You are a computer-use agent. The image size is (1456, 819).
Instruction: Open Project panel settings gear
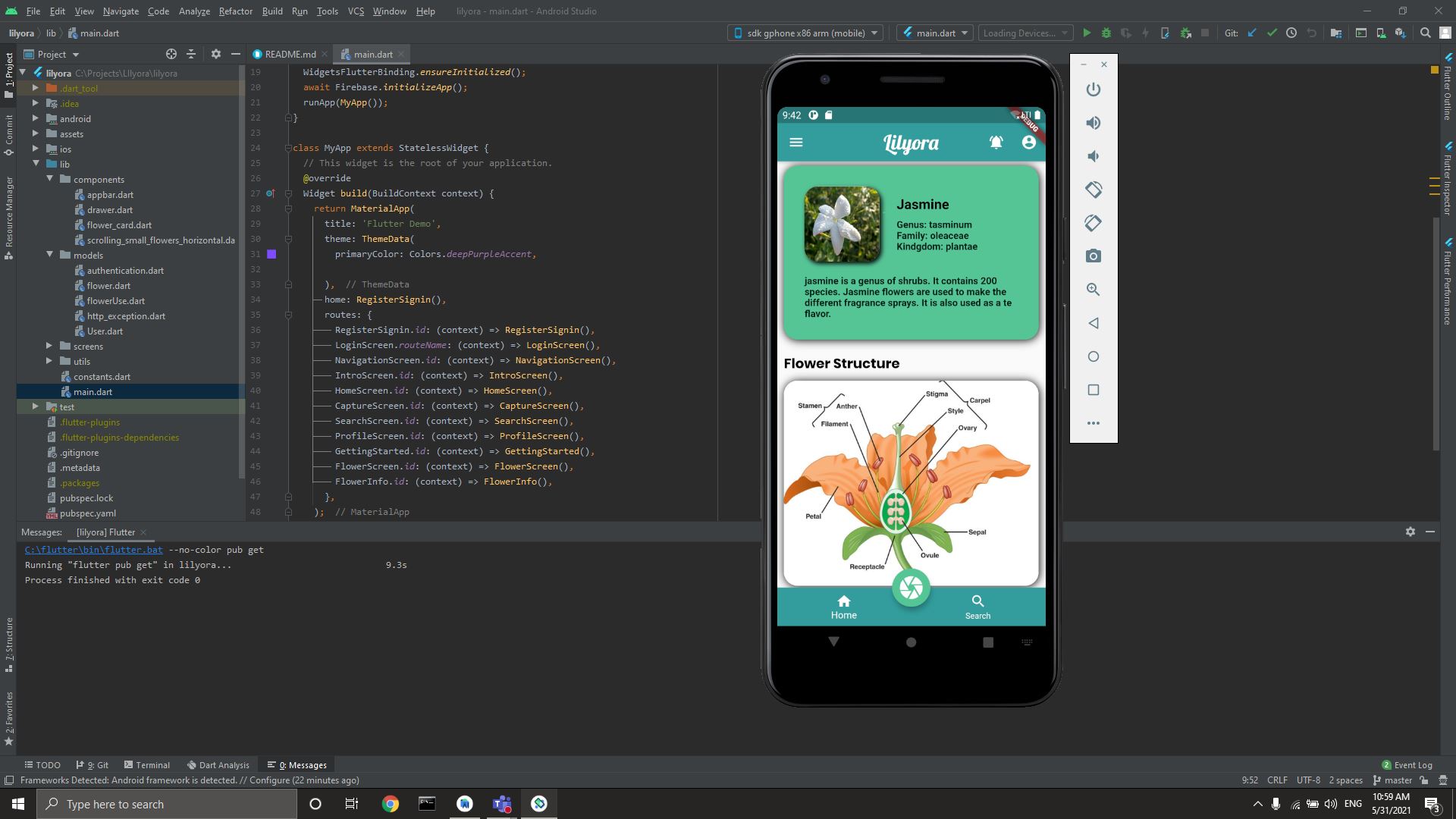(216, 54)
